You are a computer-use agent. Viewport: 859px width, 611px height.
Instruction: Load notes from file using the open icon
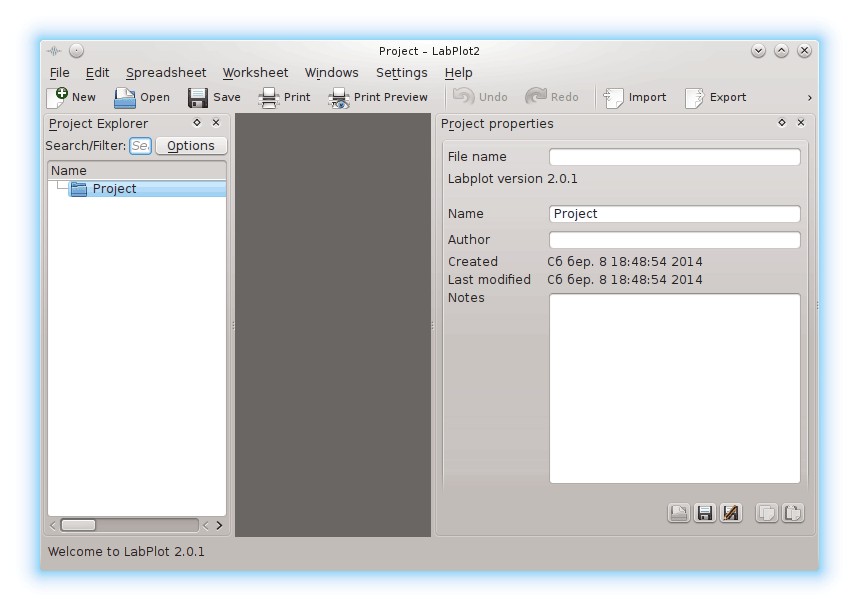point(679,512)
